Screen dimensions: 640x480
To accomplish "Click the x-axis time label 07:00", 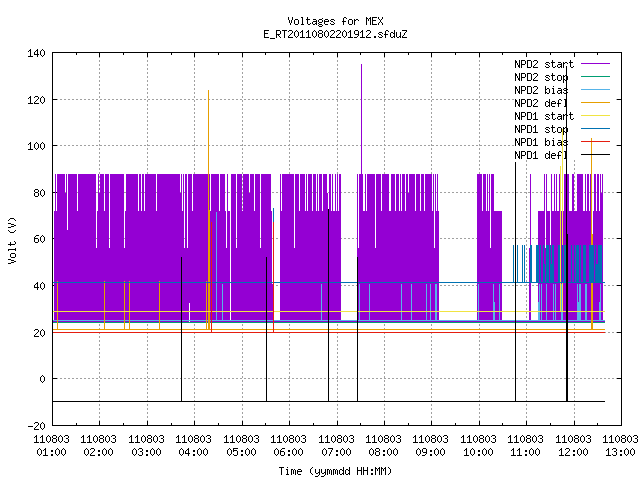I will [x=336, y=452].
